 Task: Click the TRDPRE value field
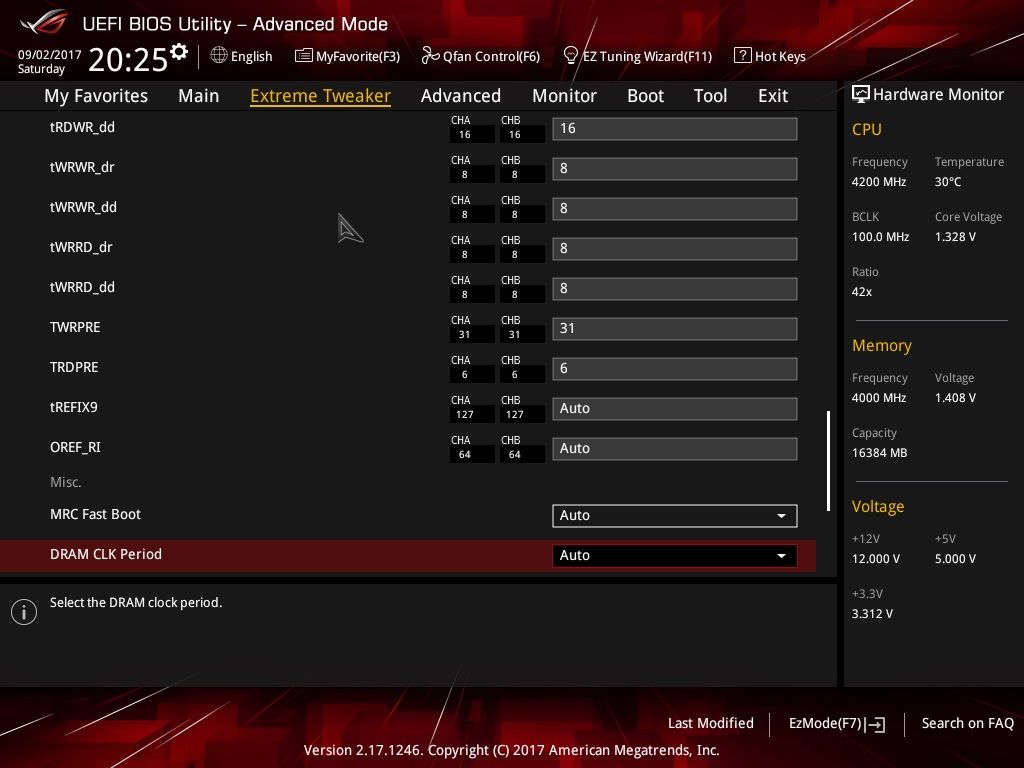(675, 368)
